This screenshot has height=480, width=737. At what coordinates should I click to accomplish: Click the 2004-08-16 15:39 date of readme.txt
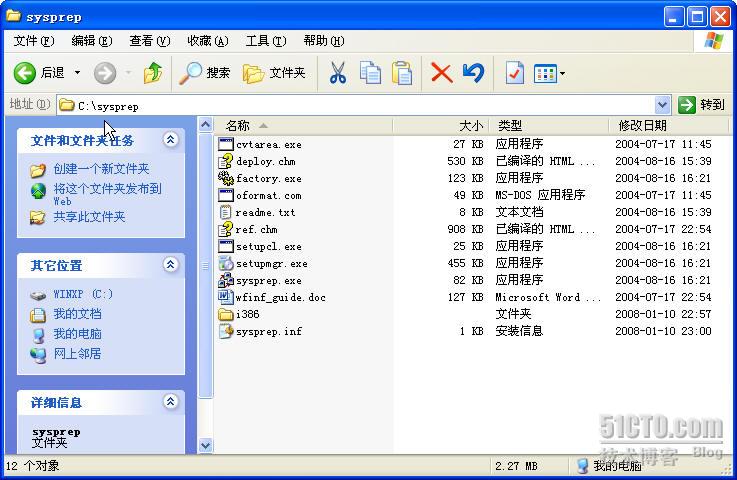(663, 212)
